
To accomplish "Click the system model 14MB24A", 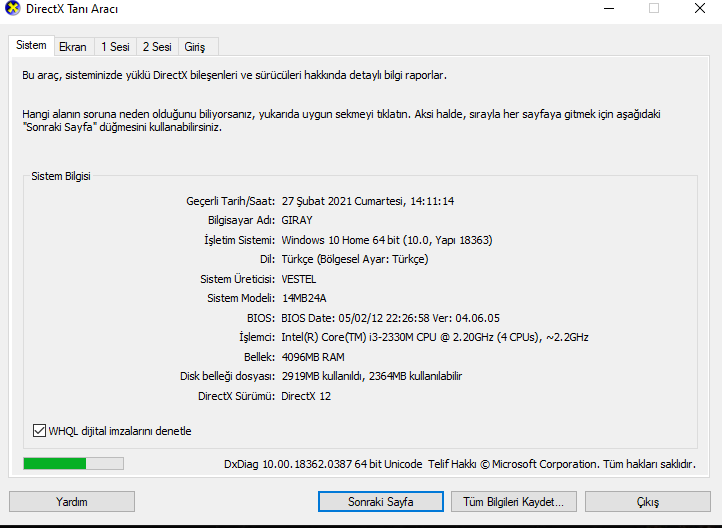I will (304, 299).
